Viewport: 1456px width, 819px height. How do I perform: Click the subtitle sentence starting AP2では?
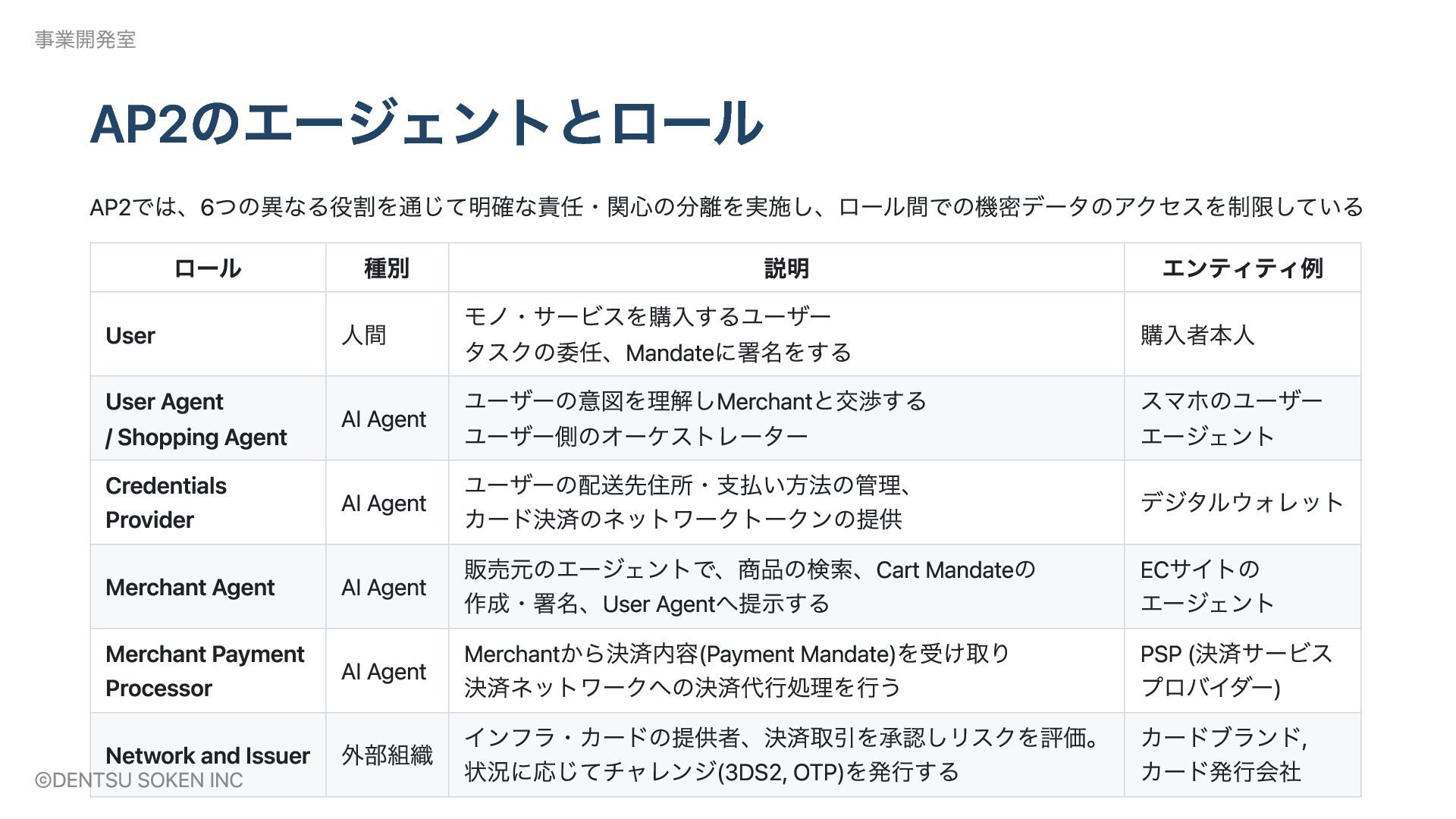(x=726, y=207)
